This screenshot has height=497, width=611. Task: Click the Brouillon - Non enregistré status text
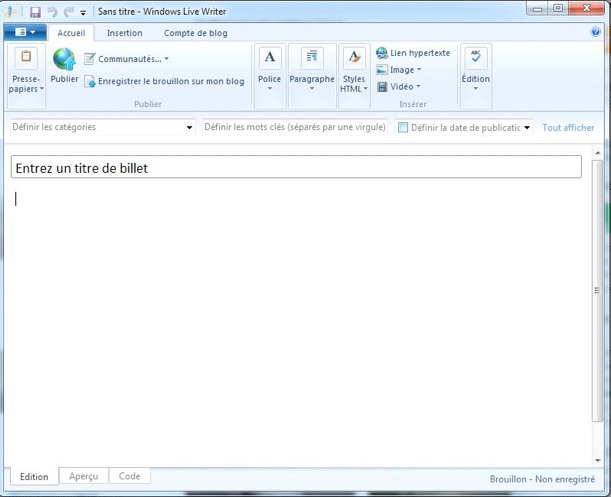point(542,479)
